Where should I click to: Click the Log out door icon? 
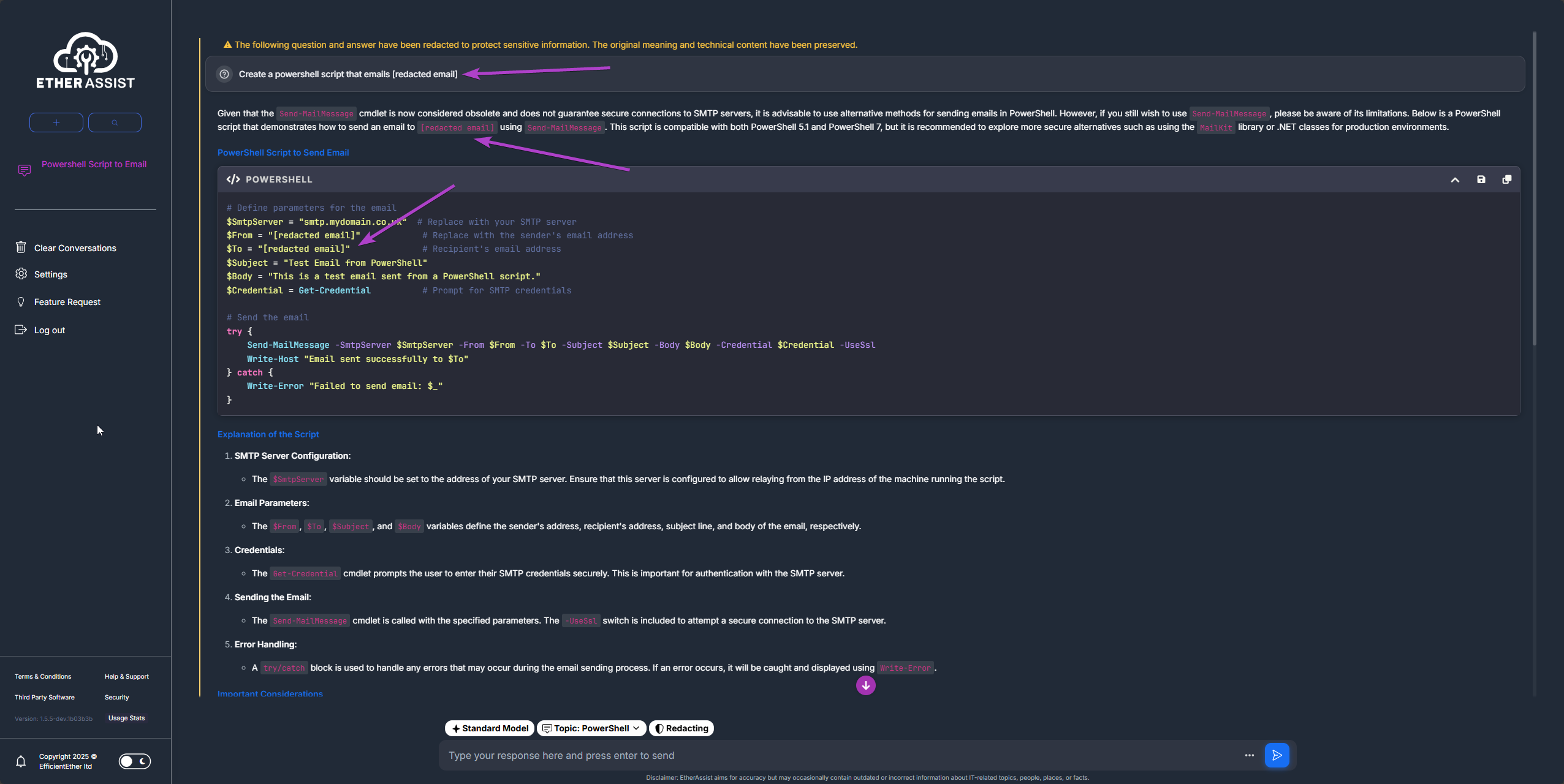click(21, 330)
